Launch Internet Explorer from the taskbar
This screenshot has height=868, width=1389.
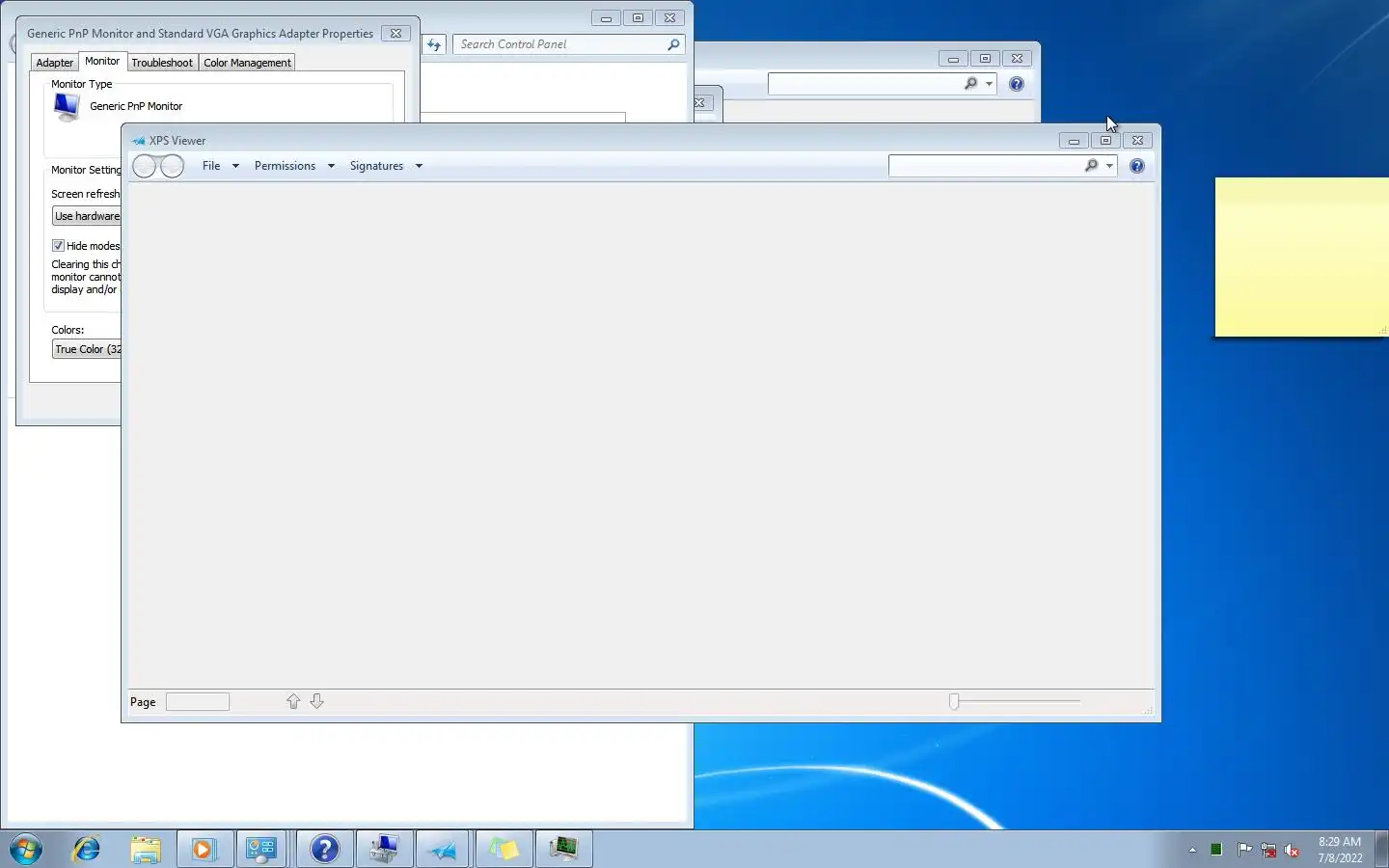click(87, 849)
